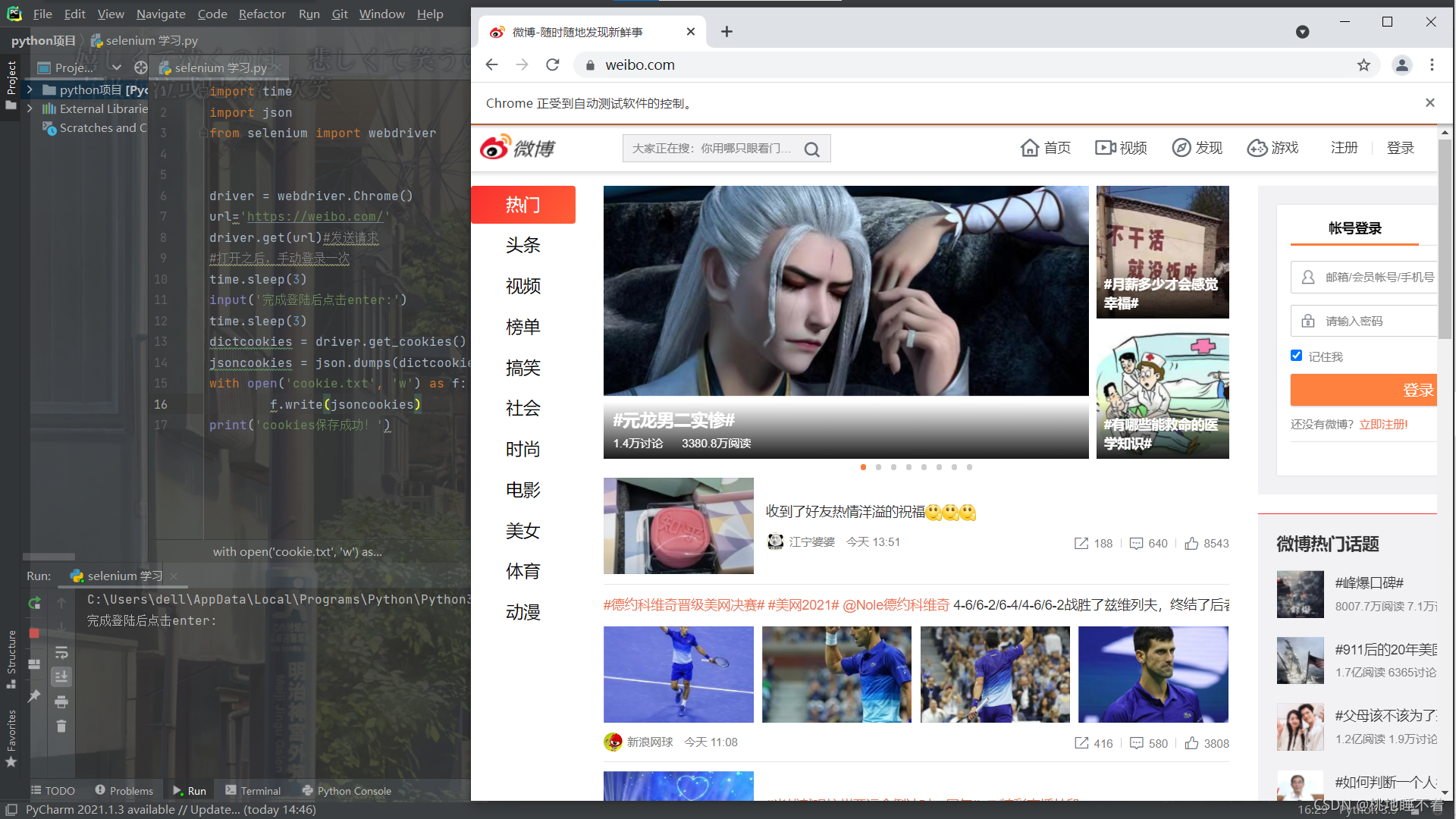The width and height of the screenshot is (1456, 819).
Task: Click the Chrome reload page icon
Action: pyautogui.click(x=553, y=65)
